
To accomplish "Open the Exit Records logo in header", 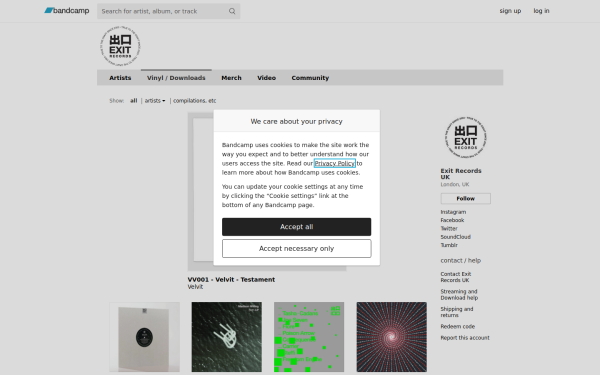I will (121, 46).
